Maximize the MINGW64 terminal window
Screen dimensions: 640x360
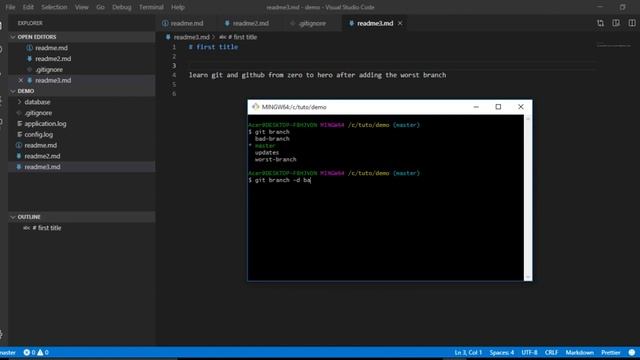click(498, 107)
